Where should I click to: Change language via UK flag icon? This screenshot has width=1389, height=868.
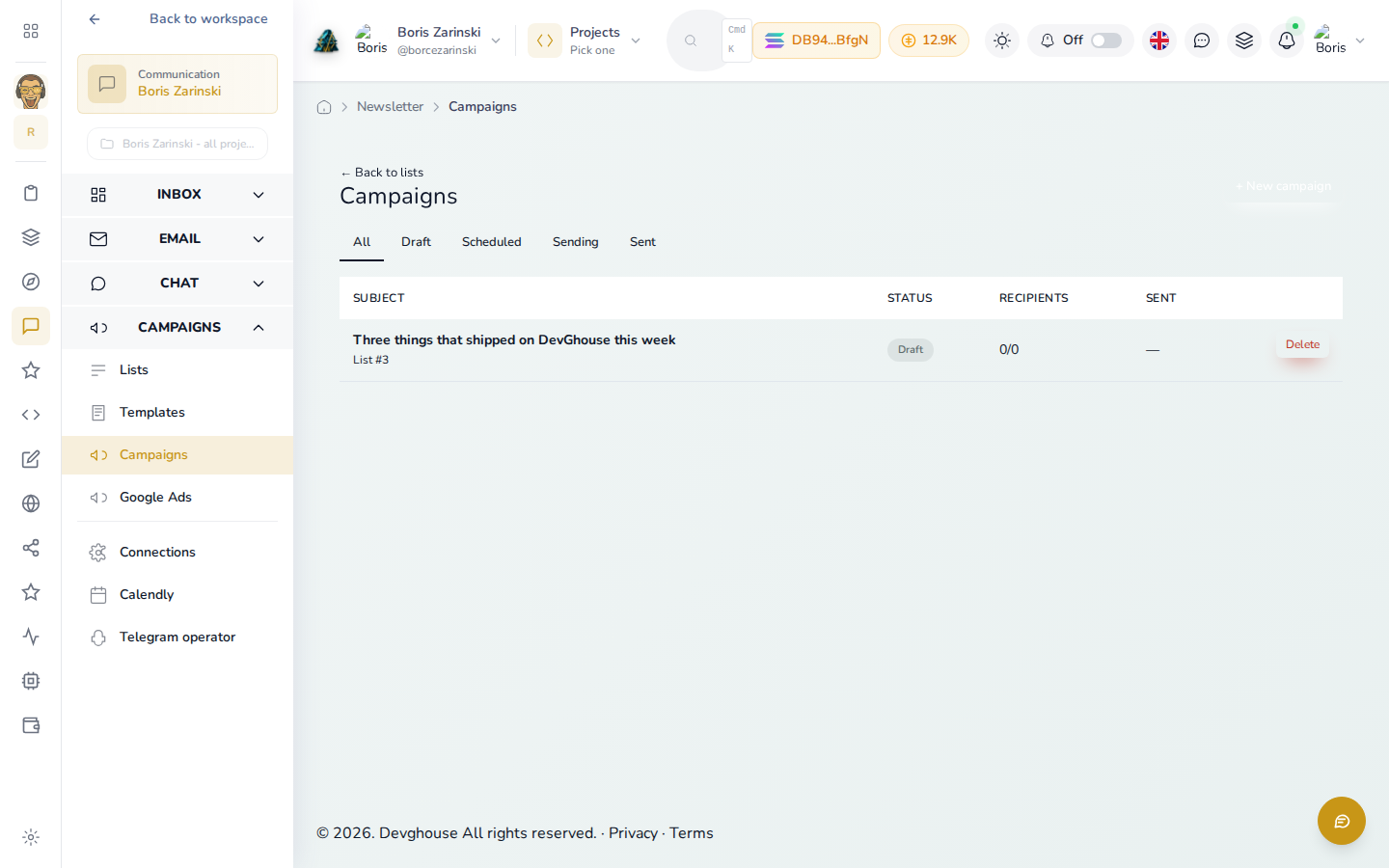[x=1159, y=41]
